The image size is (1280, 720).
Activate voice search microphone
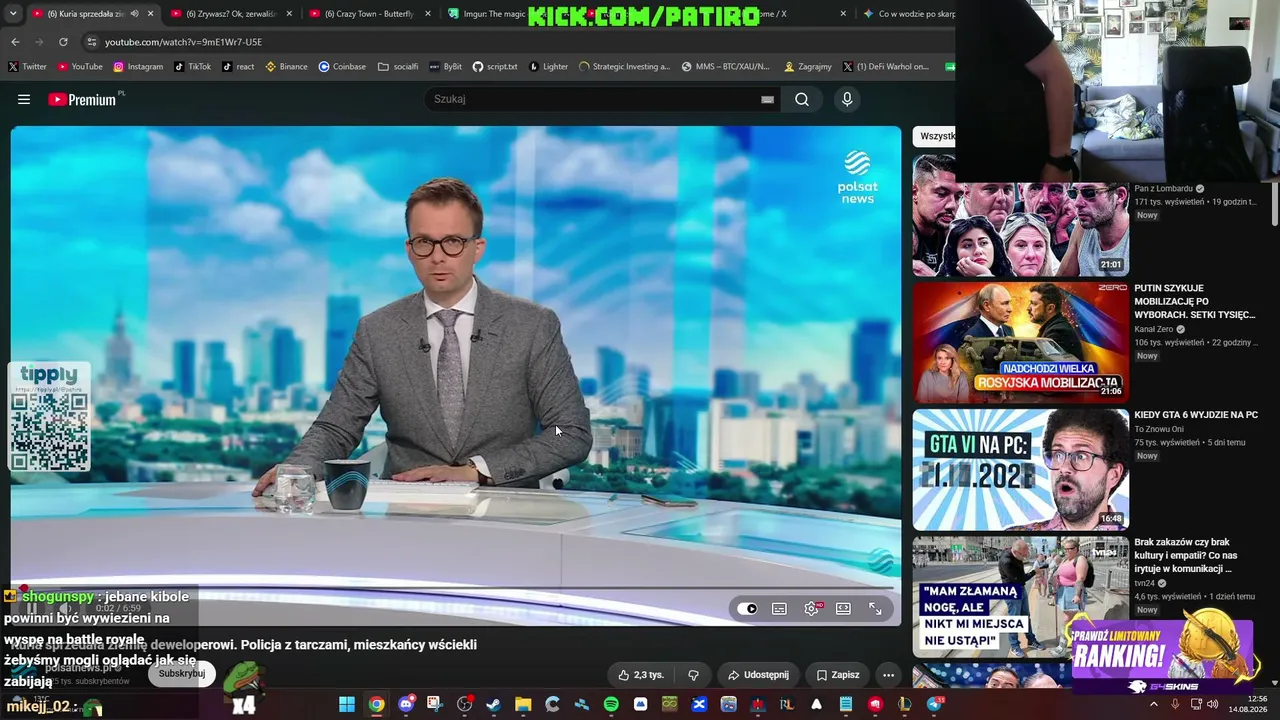click(x=847, y=99)
